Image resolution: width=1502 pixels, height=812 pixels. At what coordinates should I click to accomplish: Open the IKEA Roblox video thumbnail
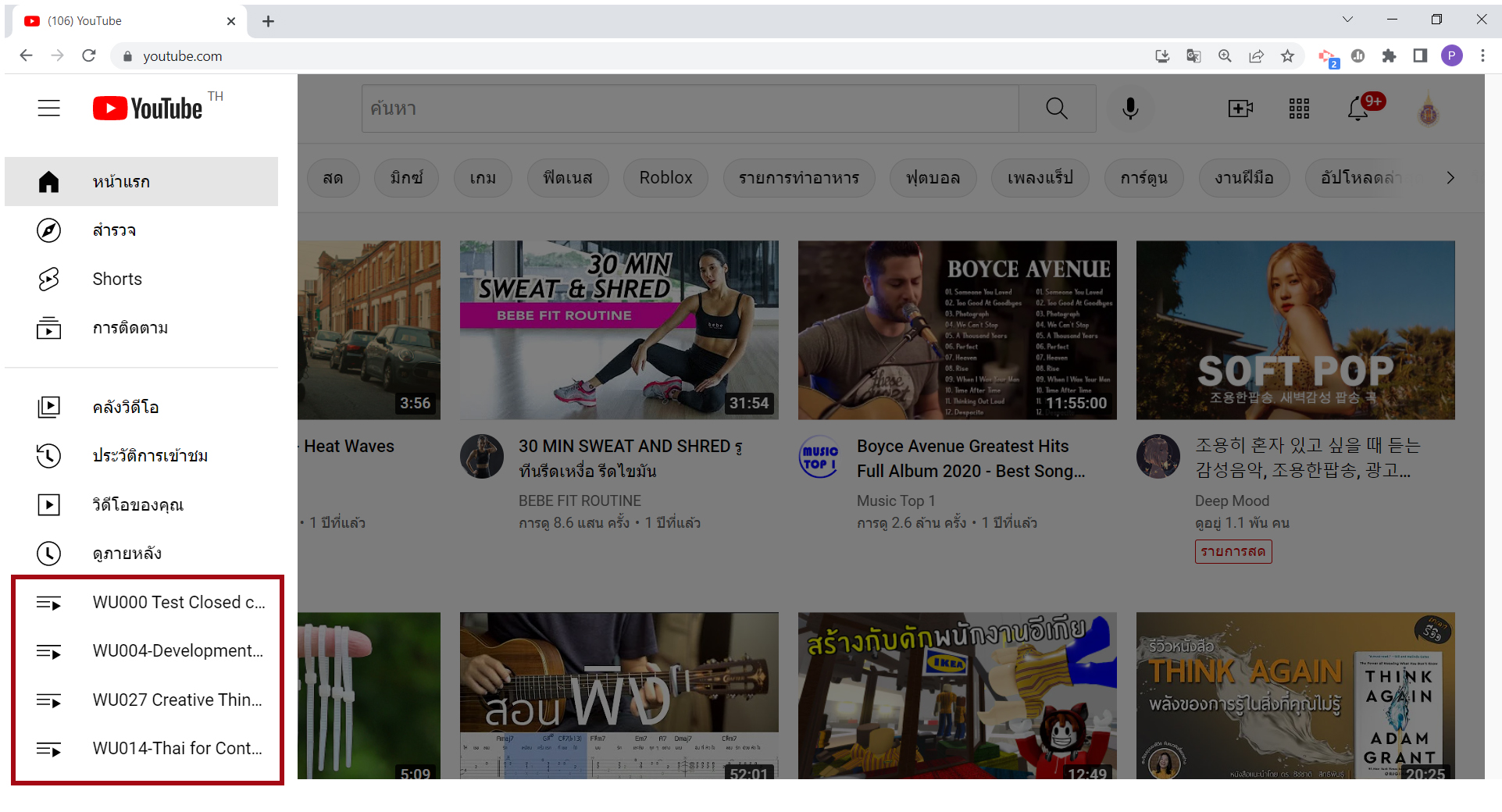tap(958, 696)
